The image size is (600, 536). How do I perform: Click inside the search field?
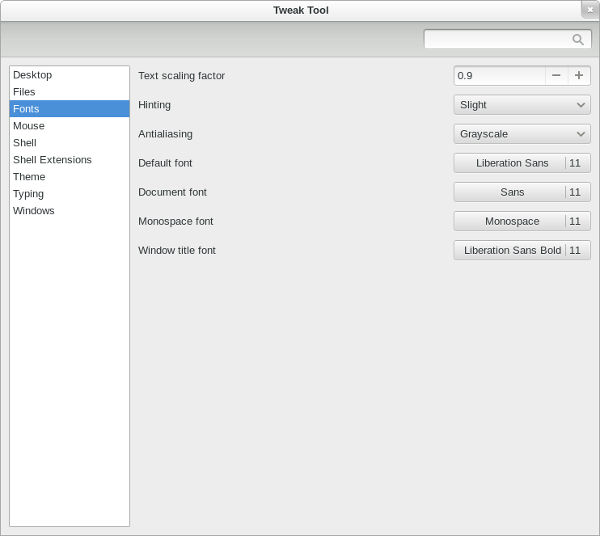tap(507, 39)
